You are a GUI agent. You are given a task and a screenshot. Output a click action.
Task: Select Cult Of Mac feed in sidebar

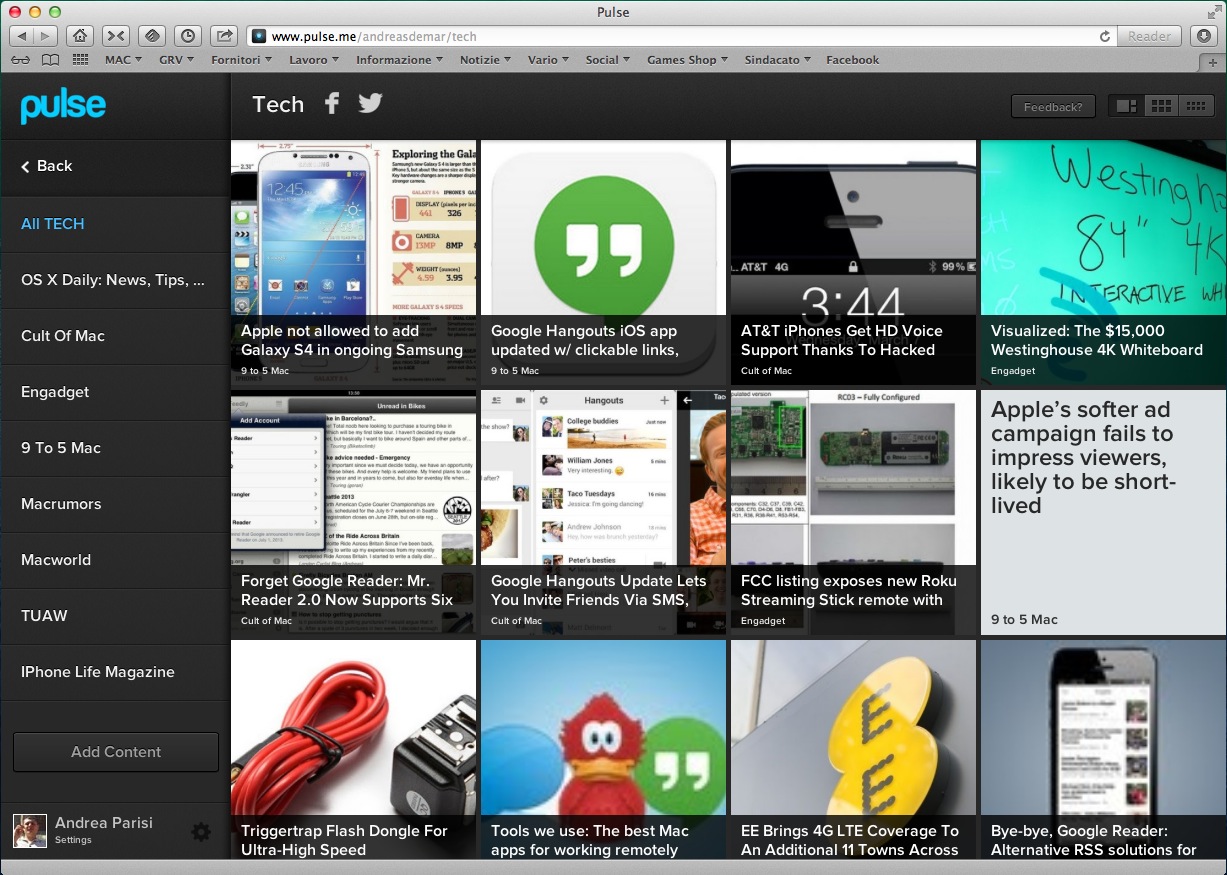pos(115,336)
